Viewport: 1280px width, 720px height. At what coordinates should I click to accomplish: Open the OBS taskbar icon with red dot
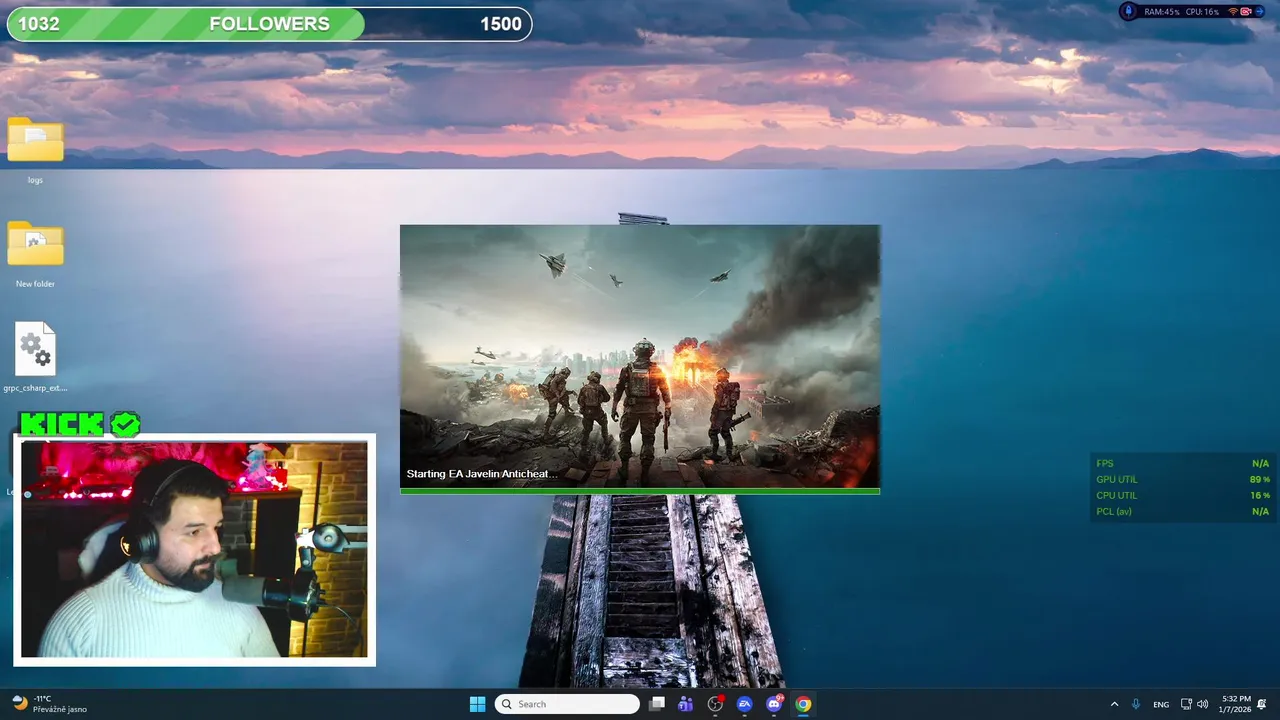(715, 704)
